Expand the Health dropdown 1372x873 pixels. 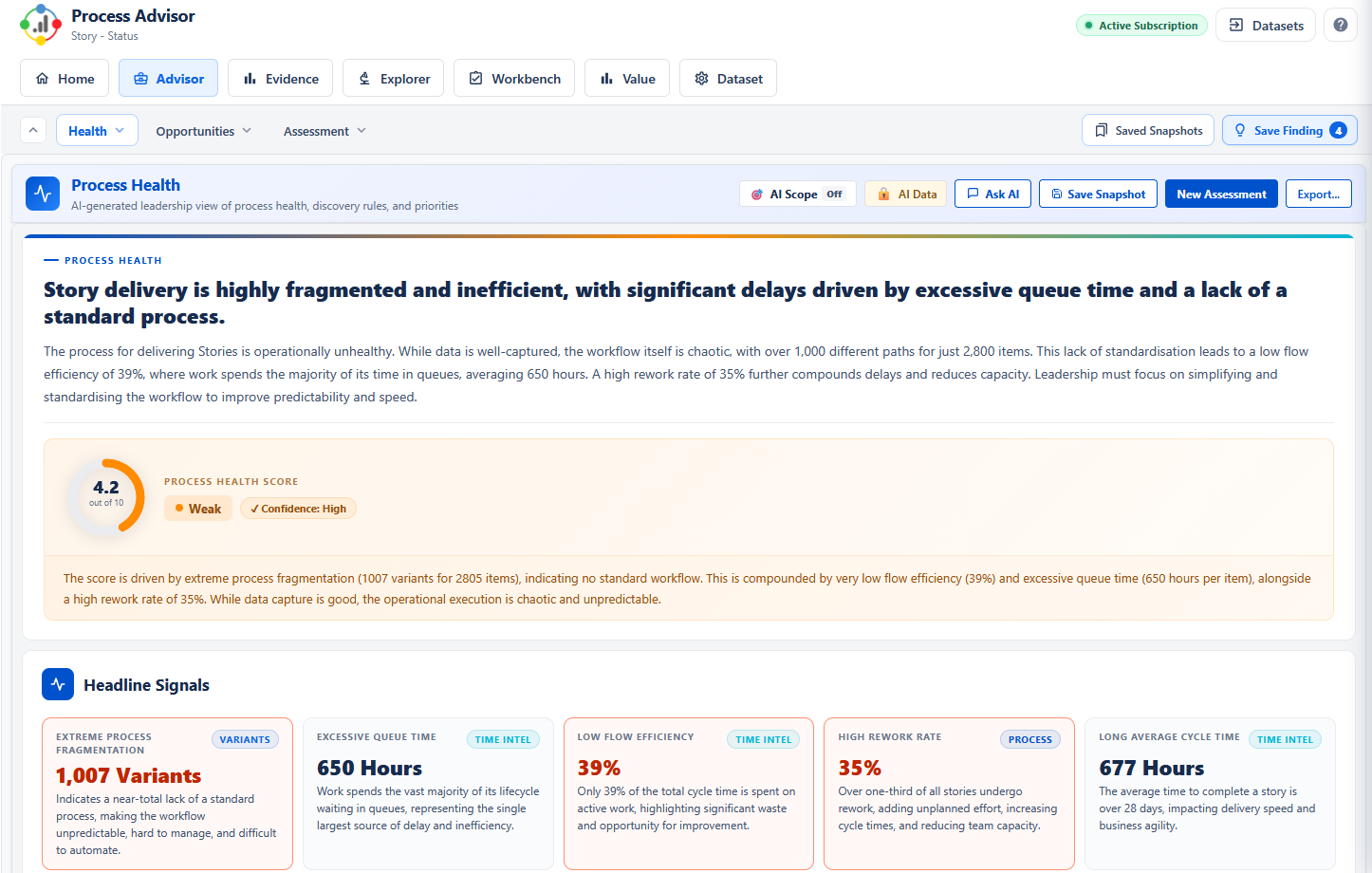point(97,131)
